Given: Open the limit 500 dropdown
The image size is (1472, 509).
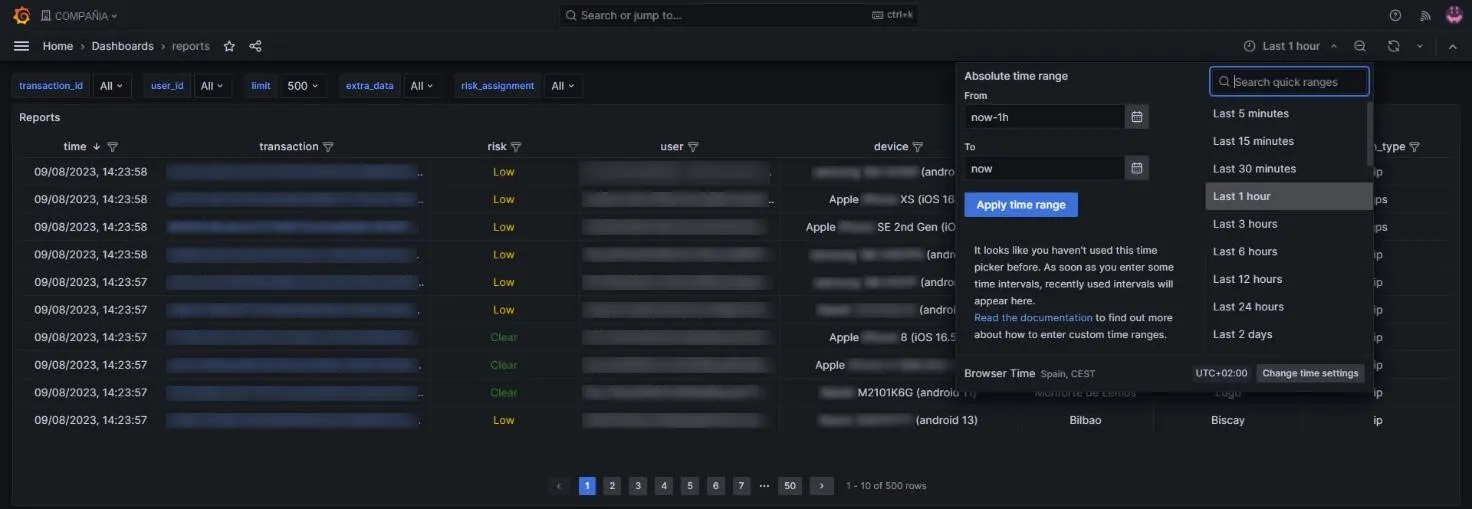Looking at the screenshot, I should (x=303, y=86).
